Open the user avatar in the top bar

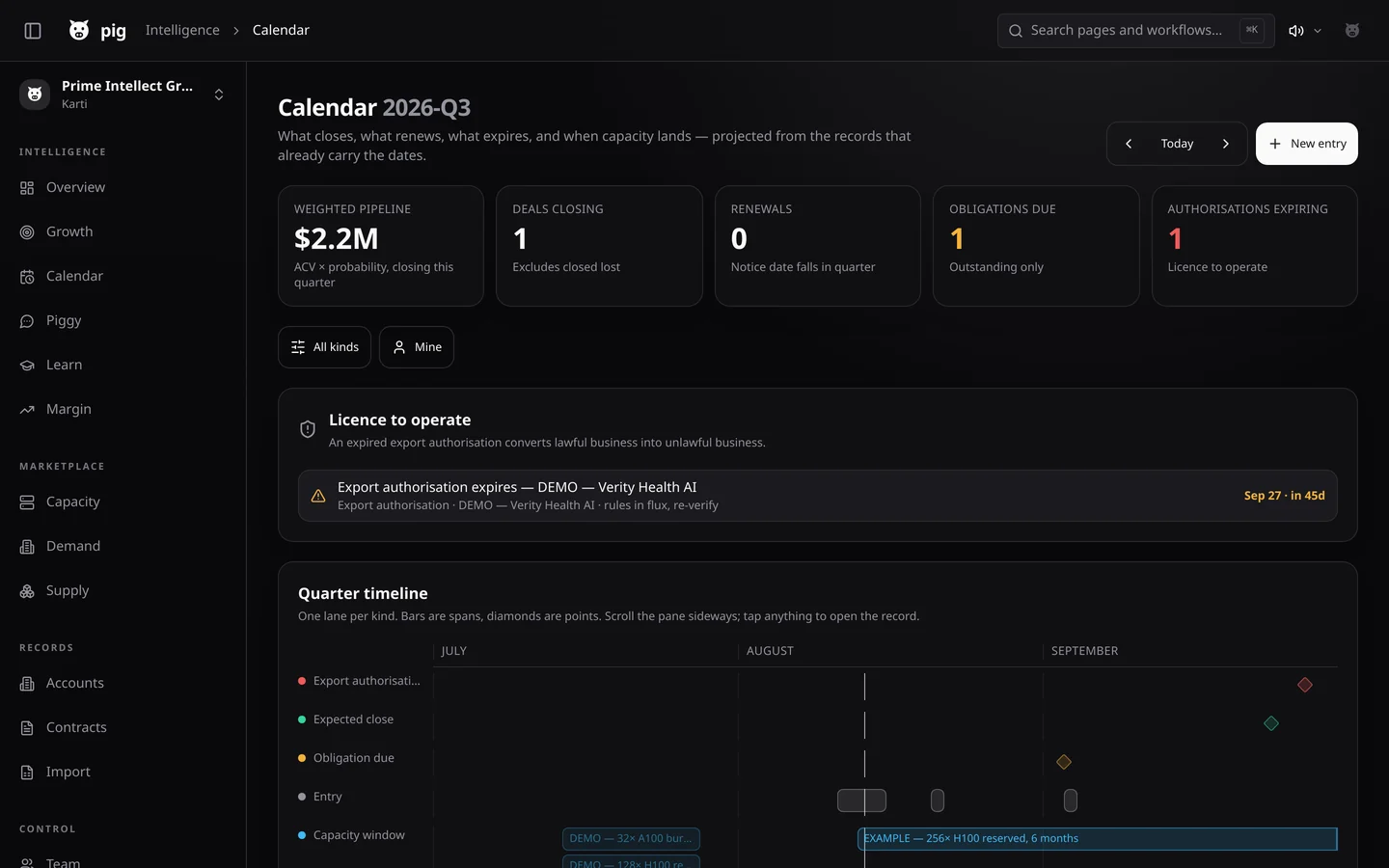pyautogui.click(x=1352, y=31)
